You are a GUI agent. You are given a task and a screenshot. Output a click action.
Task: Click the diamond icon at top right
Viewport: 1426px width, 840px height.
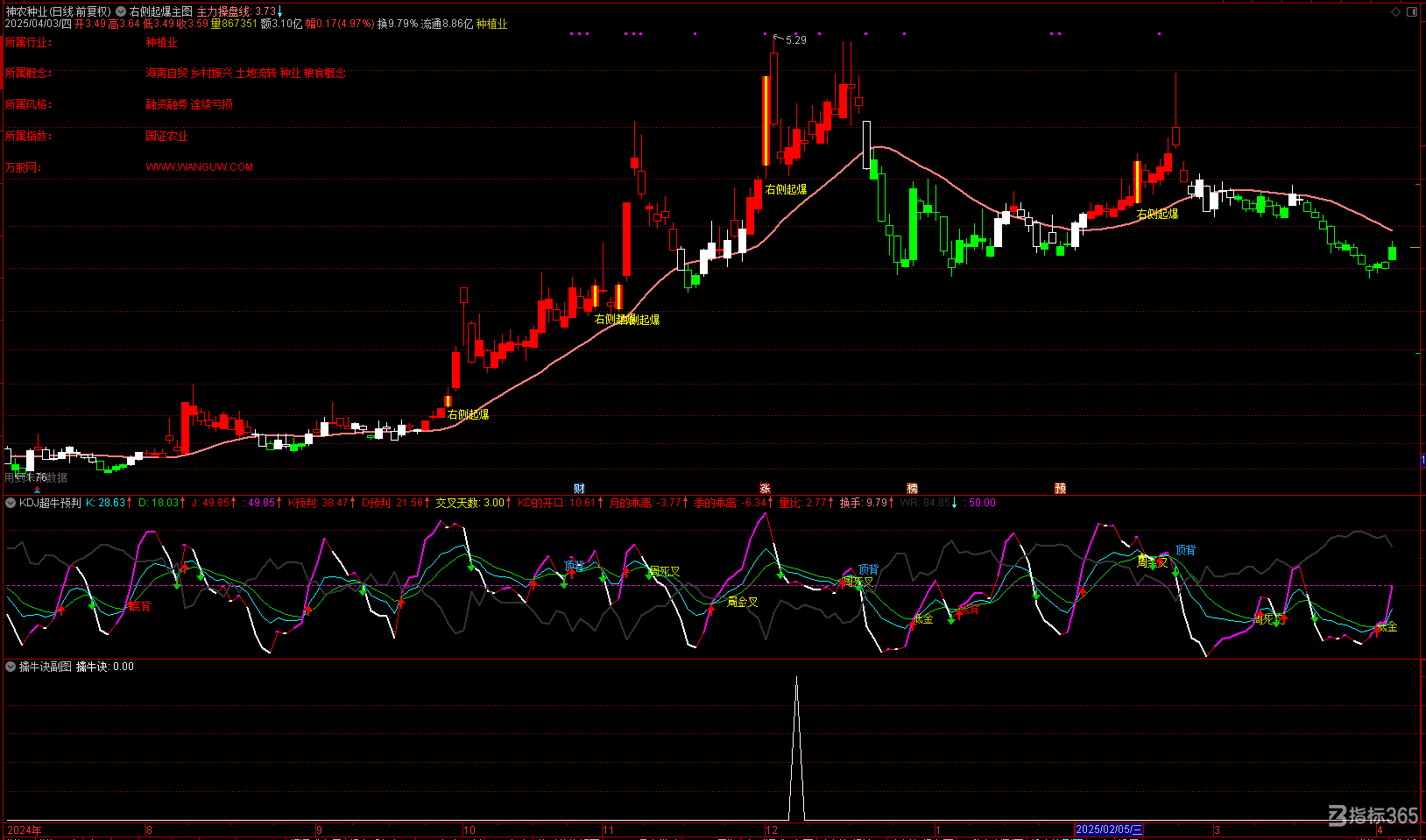pos(1395,11)
